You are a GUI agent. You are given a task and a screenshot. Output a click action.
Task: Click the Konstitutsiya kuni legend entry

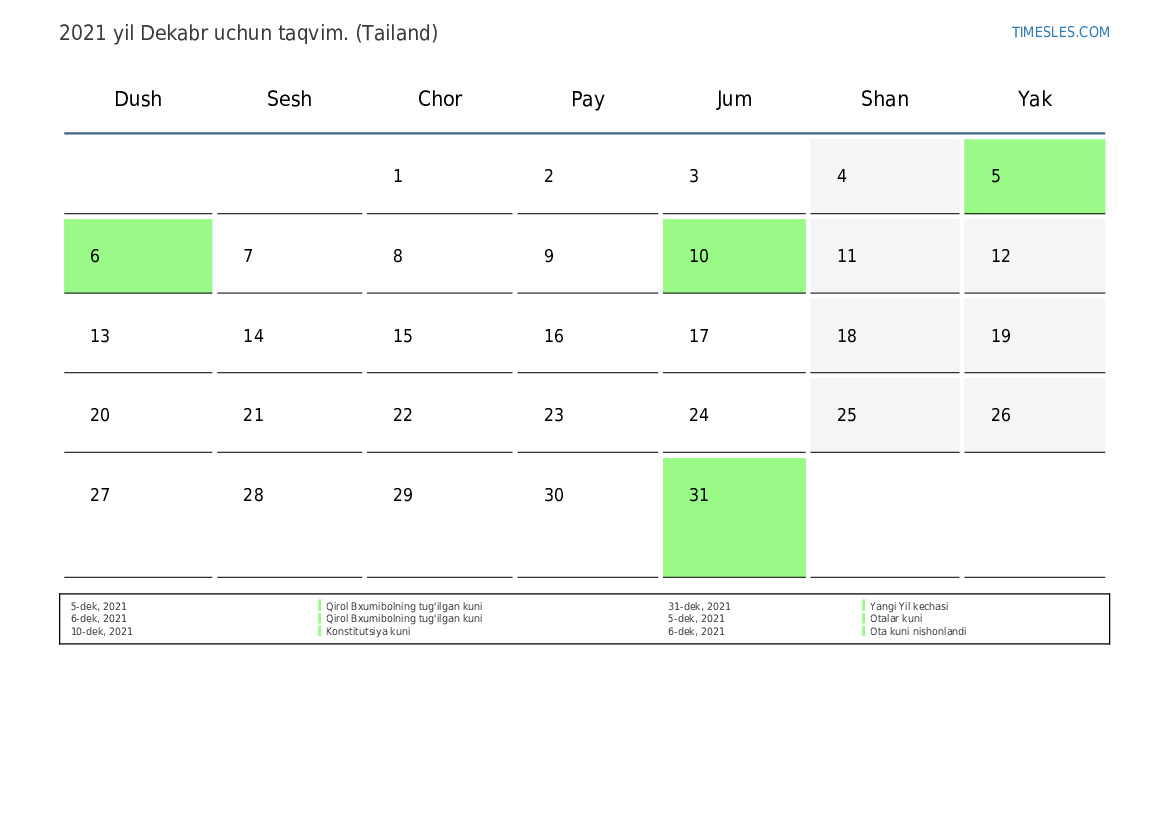click(368, 632)
